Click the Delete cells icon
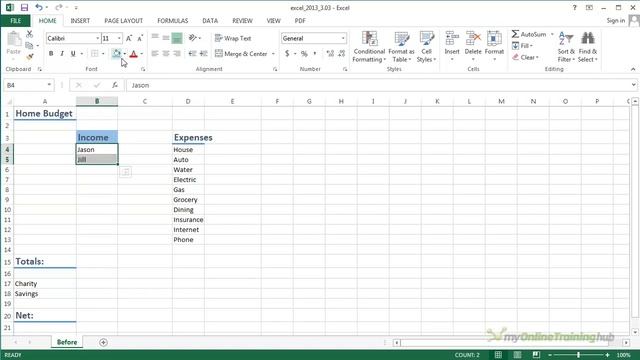 [473, 39]
